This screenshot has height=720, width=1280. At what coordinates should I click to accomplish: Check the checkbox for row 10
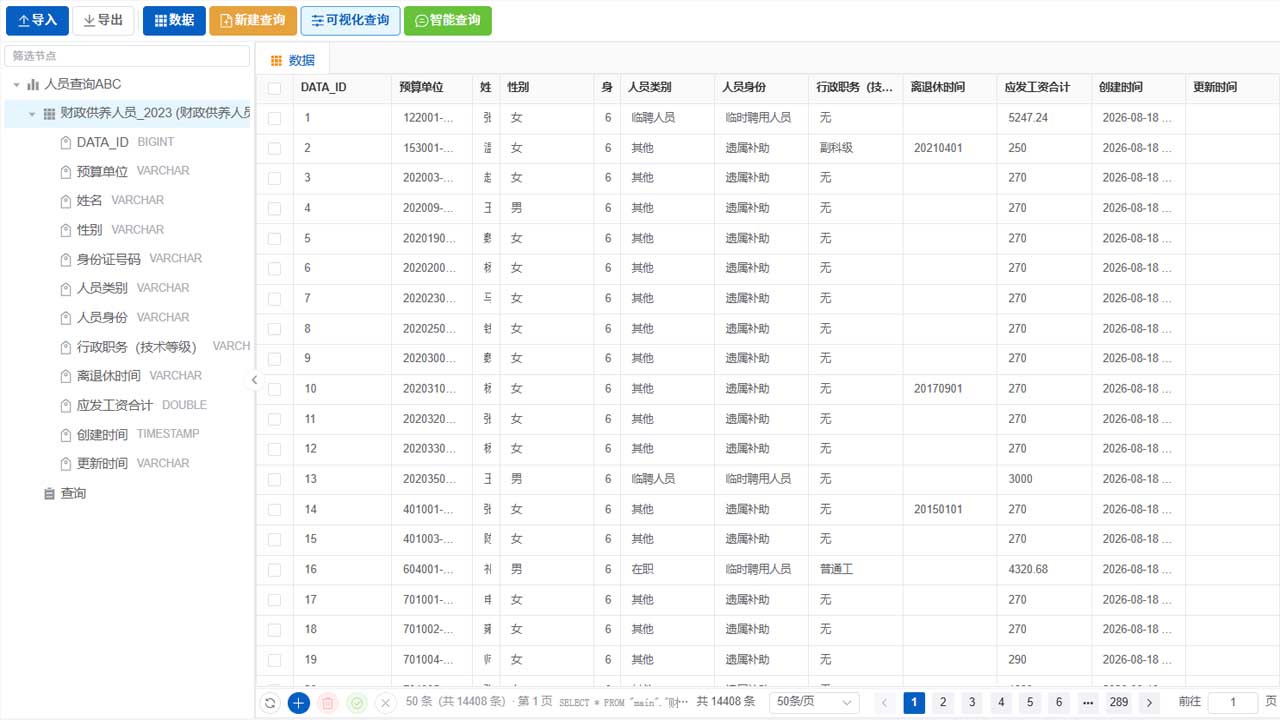coord(274,389)
